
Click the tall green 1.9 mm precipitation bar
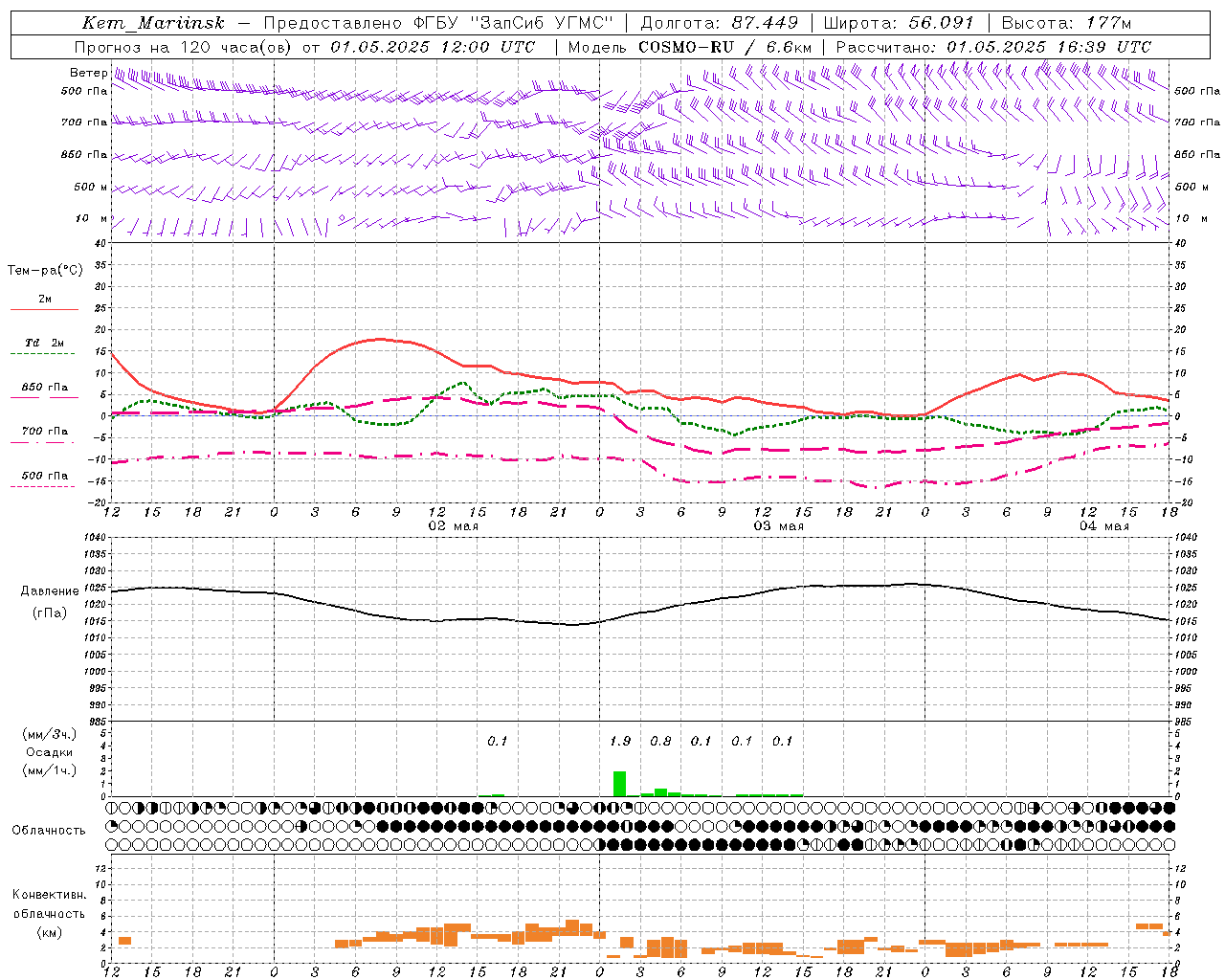(x=619, y=784)
